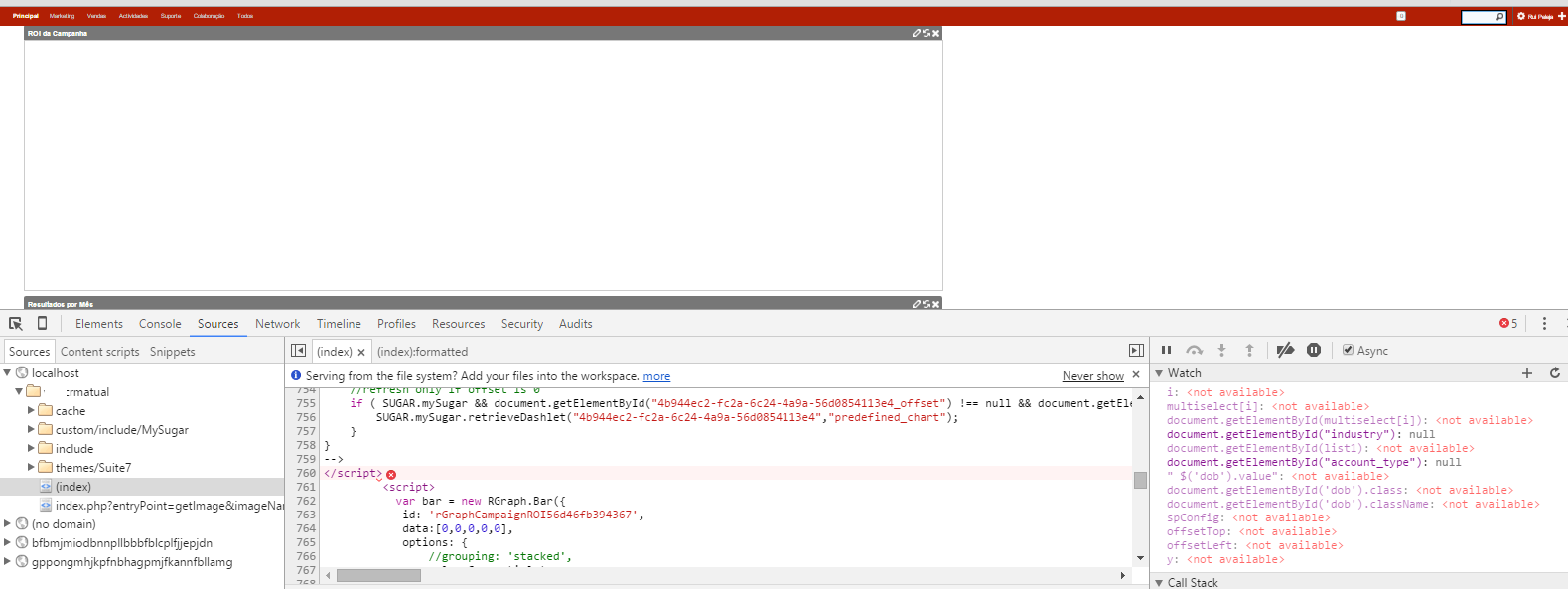Click the vertical scrollbar thumb of the code editor

pyautogui.click(x=1140, y=480)
